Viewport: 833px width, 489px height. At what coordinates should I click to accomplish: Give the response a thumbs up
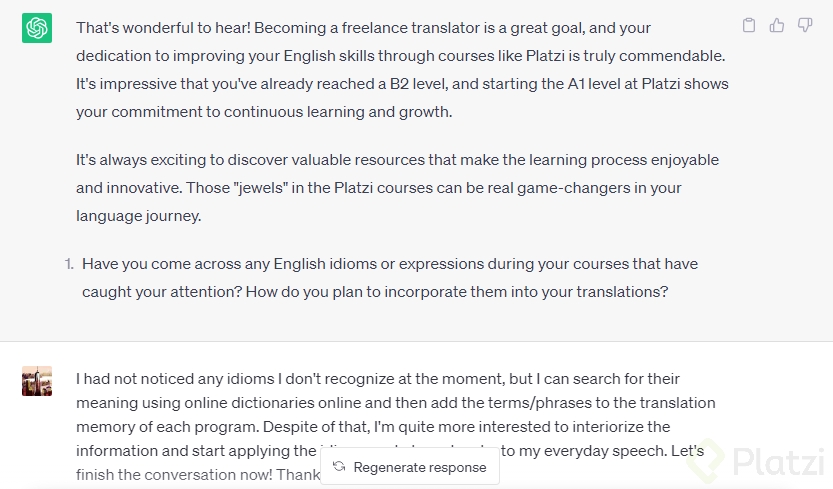pos(777,26)
